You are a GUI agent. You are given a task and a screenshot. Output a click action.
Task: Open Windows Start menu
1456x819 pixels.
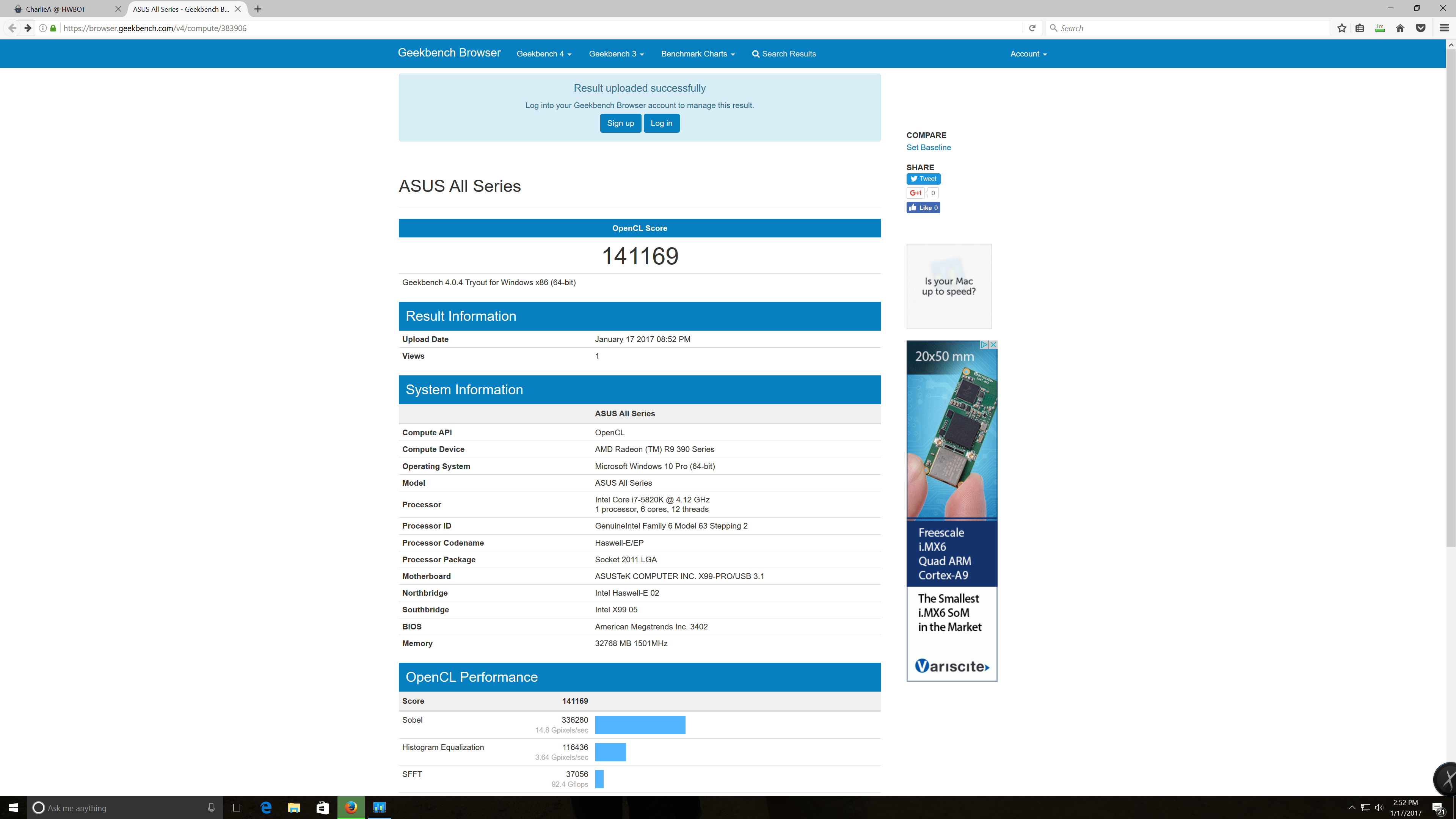coord(14,808)
